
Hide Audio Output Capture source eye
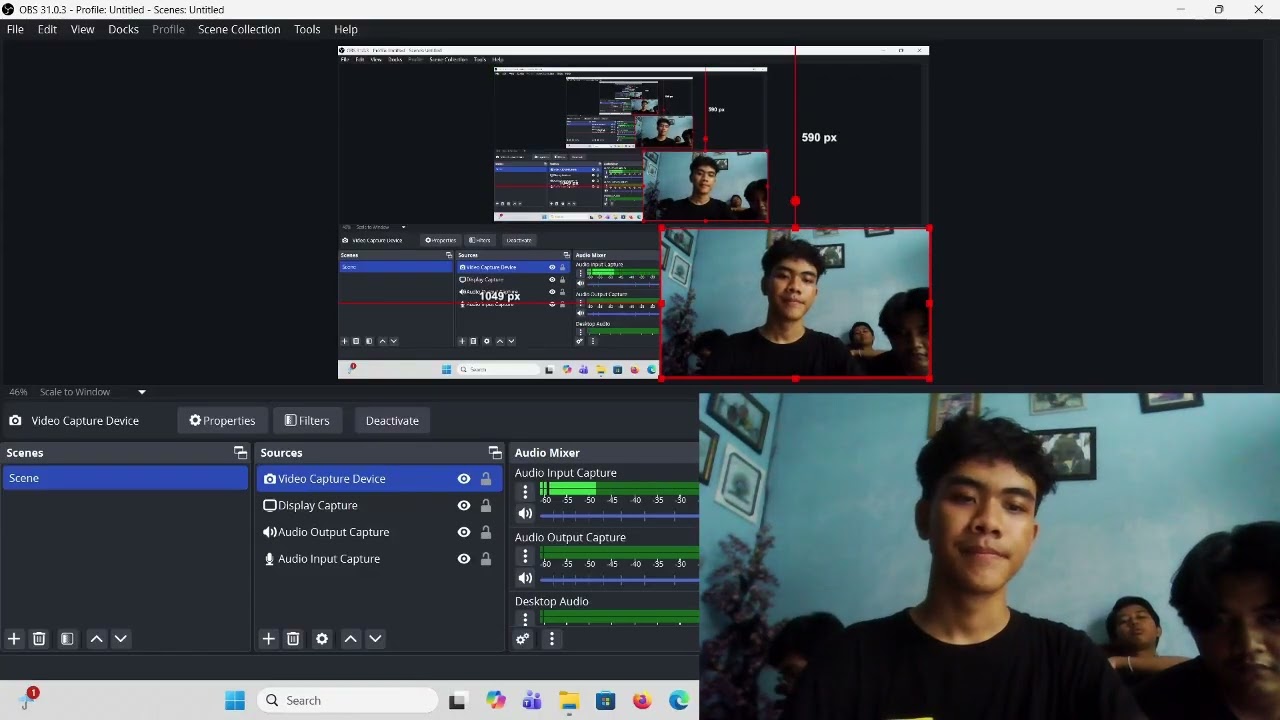464,532
